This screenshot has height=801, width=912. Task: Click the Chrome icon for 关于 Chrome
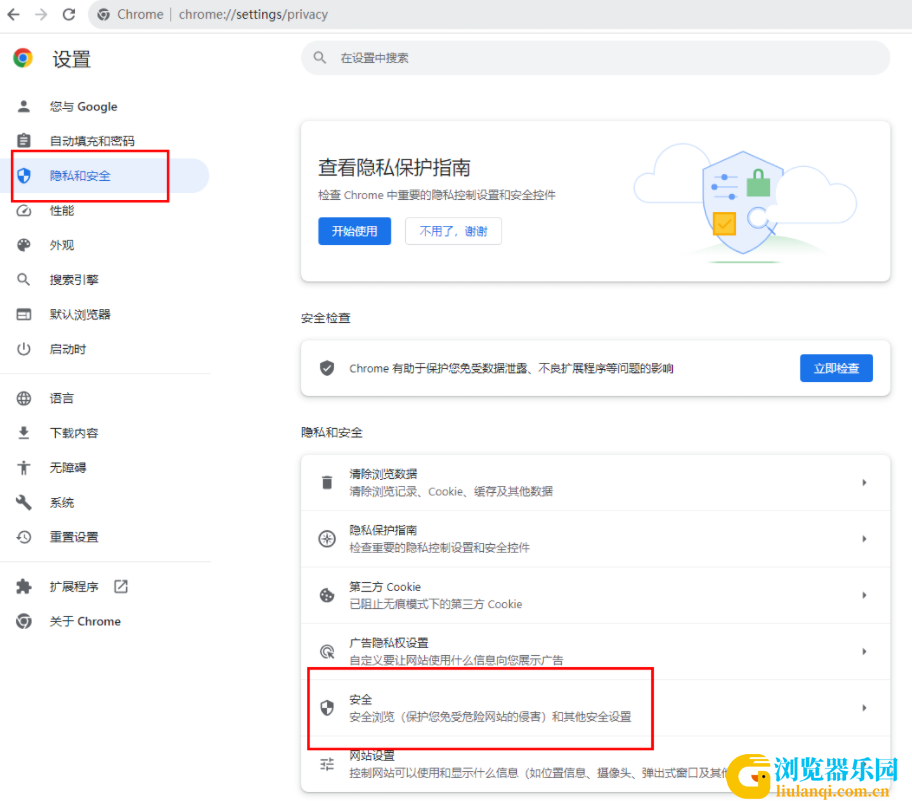(24, 621)
